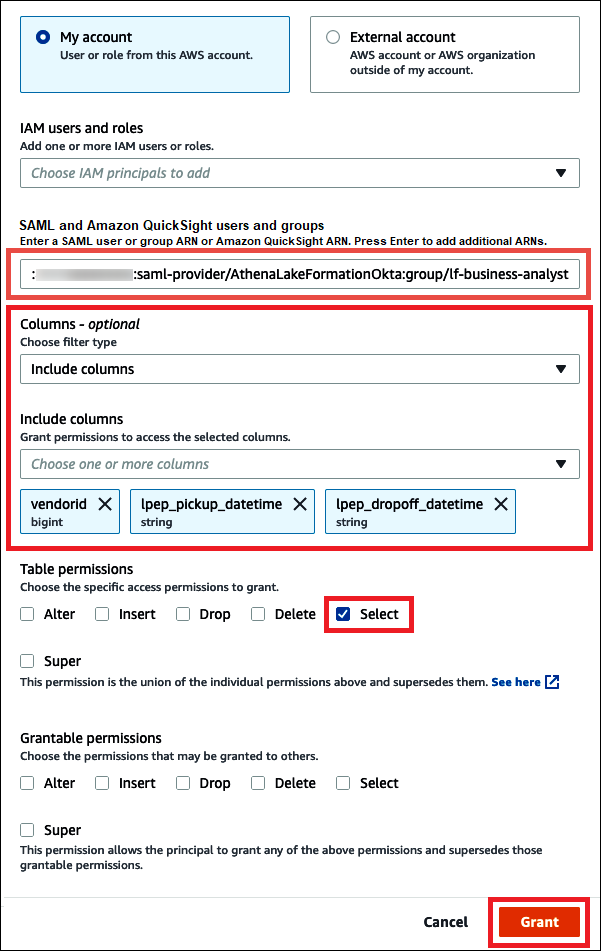This screenshot has width=601, height=951.
Task: Open the Choose IAM principals dropdown
Action: [300, 172]
